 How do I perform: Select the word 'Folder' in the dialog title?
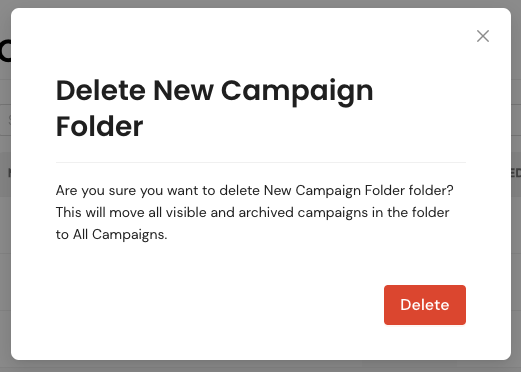pos(99,127)
